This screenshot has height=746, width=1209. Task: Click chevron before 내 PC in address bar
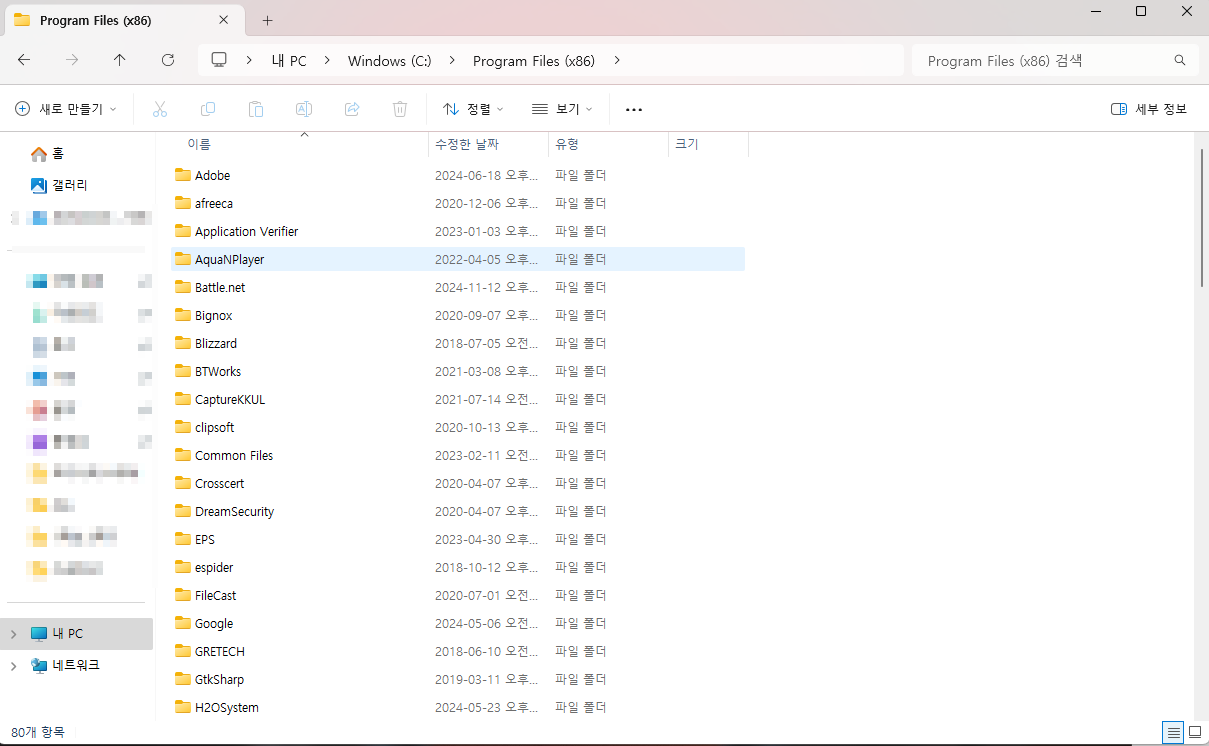250,60
